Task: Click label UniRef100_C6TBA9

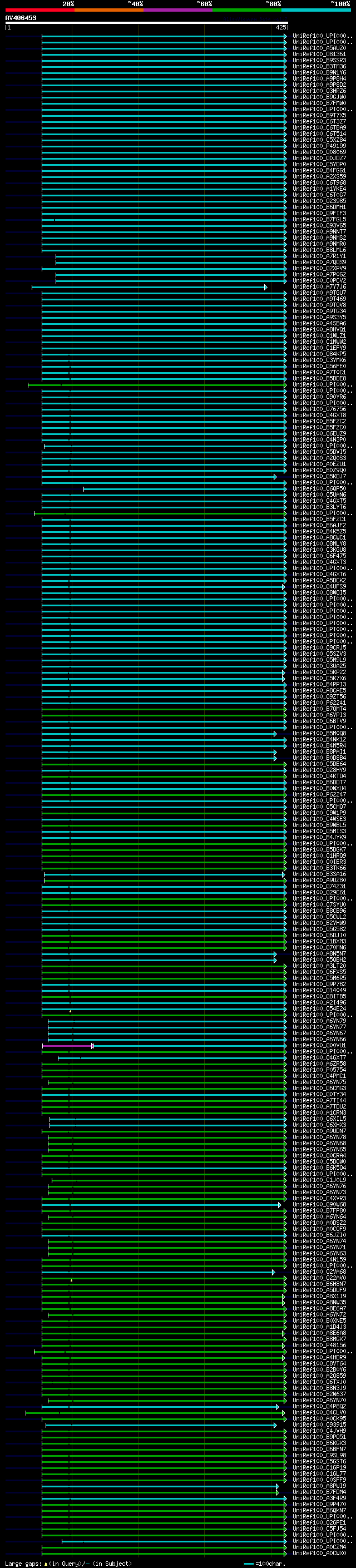Action: click(x=319, y=128)
